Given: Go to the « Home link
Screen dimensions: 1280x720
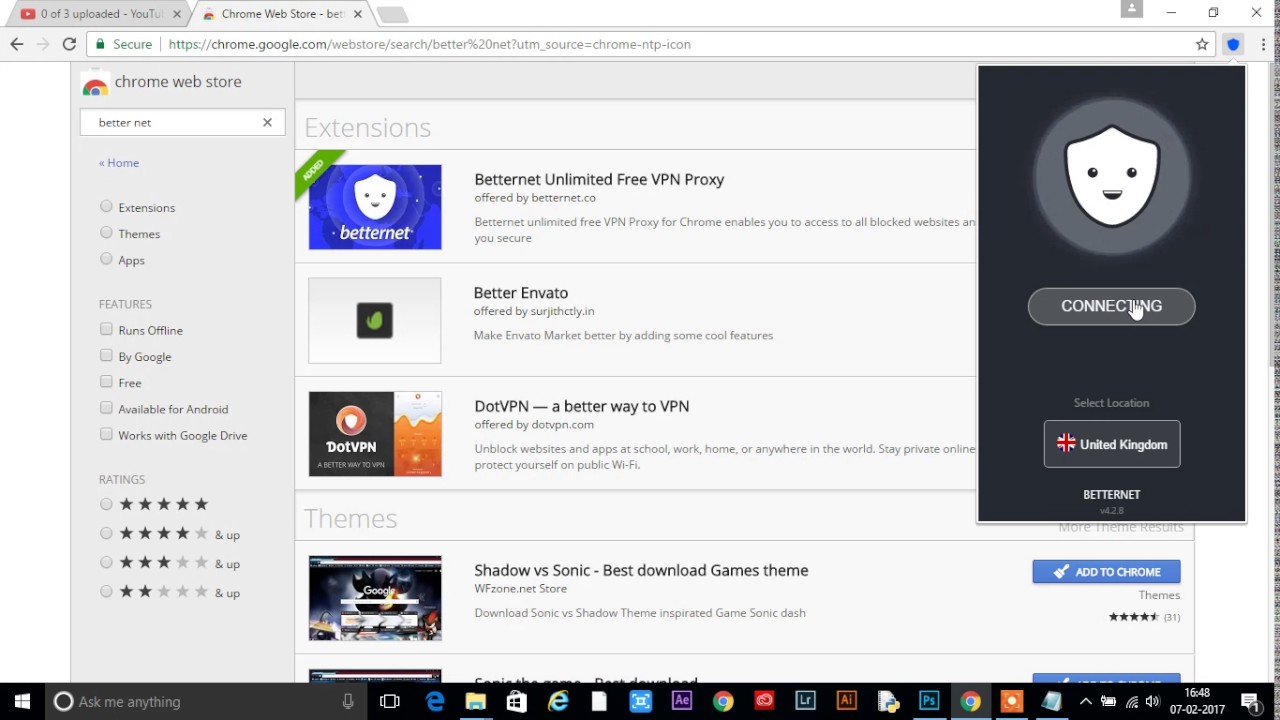Looking at the screenshot, I should 119,163.
